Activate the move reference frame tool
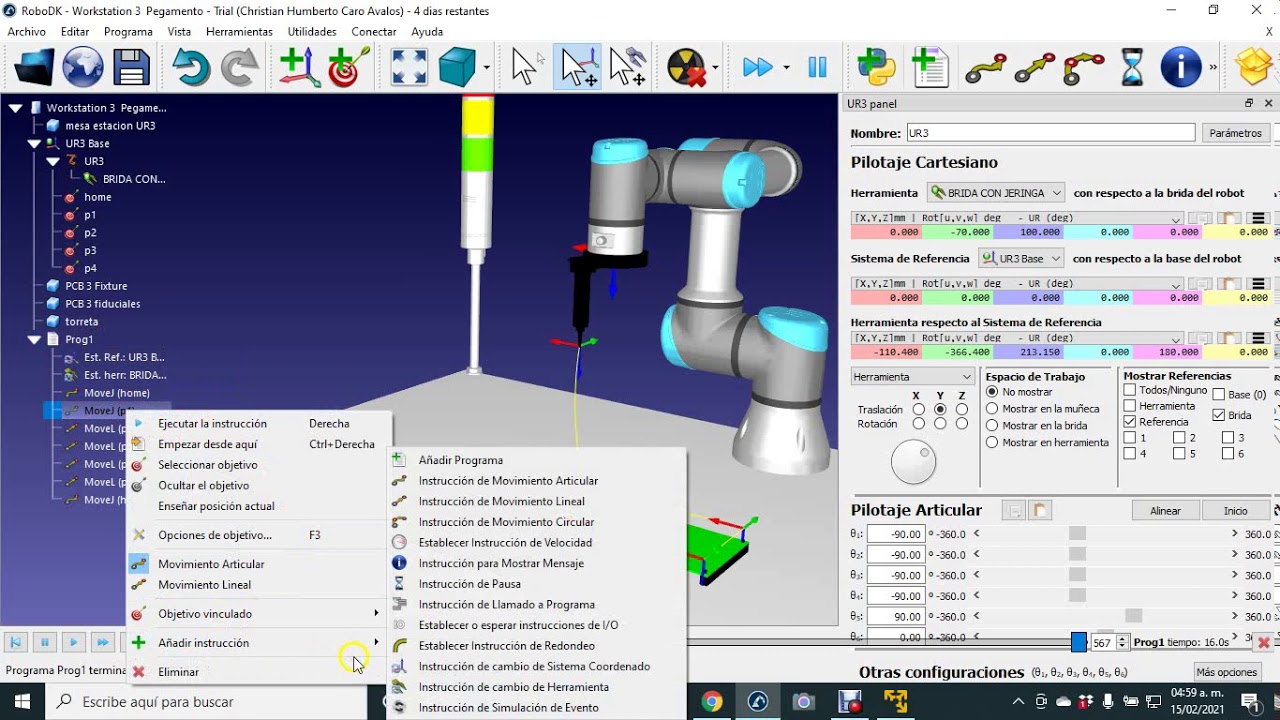 579,68
